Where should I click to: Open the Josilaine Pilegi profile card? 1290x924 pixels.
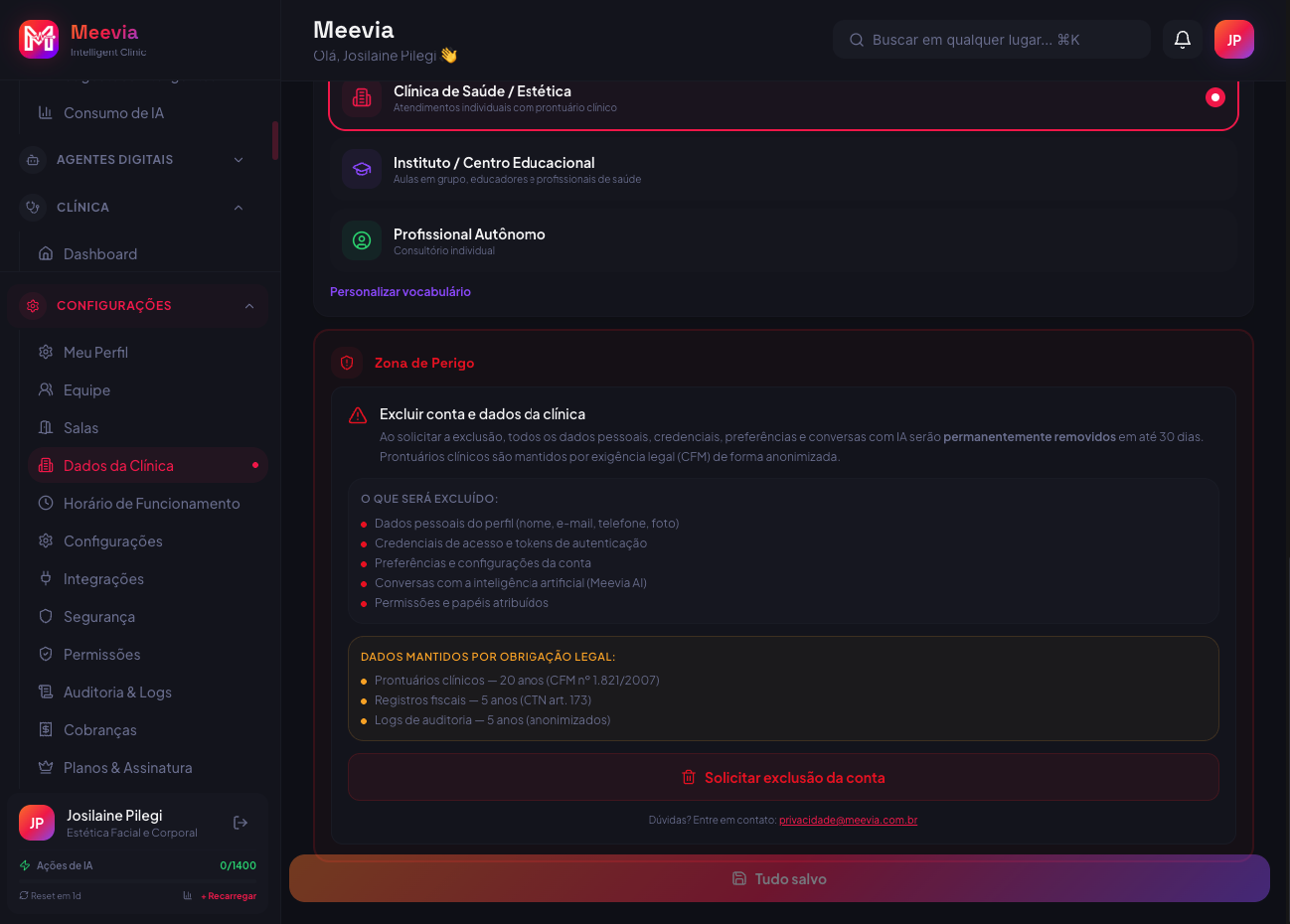pos(137,823)
